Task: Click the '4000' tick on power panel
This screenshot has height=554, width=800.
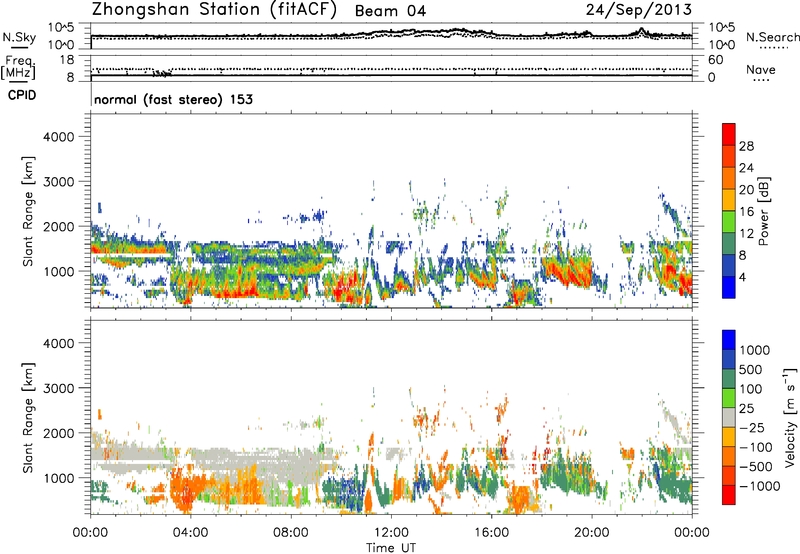Action: tap(59, 137)
